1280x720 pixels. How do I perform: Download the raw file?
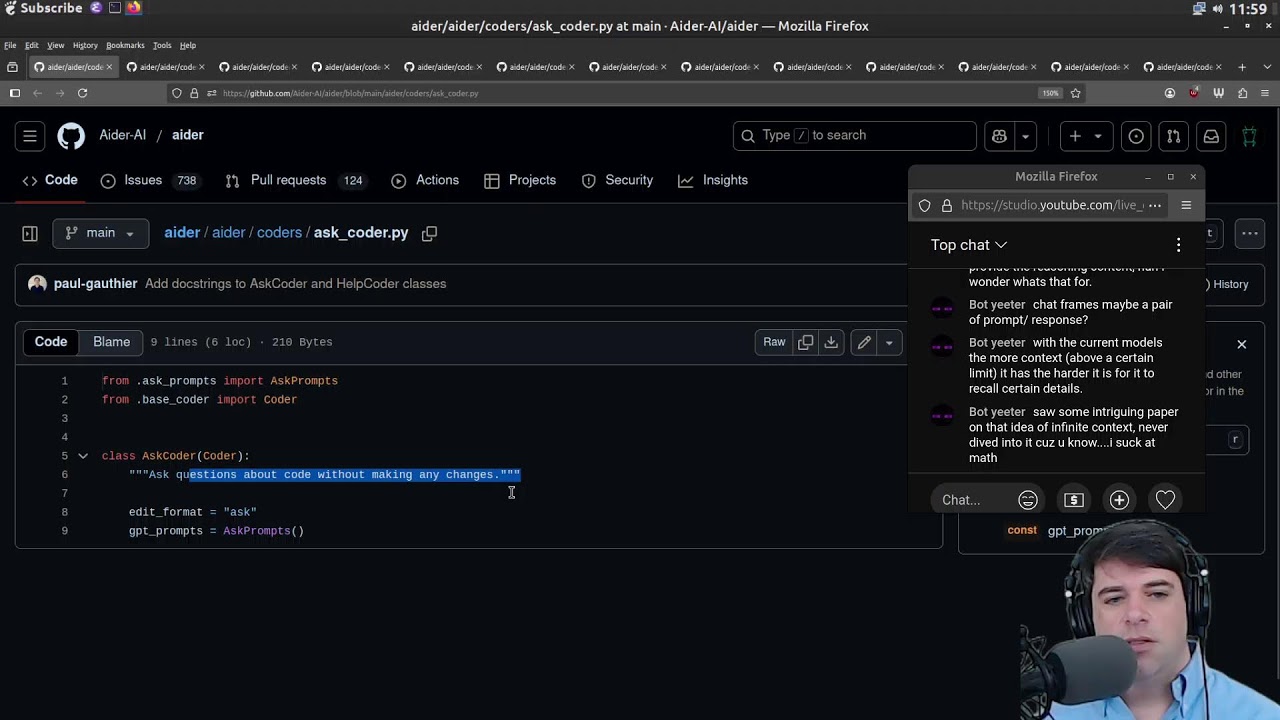pyautogui.click(x=831, y=342)
